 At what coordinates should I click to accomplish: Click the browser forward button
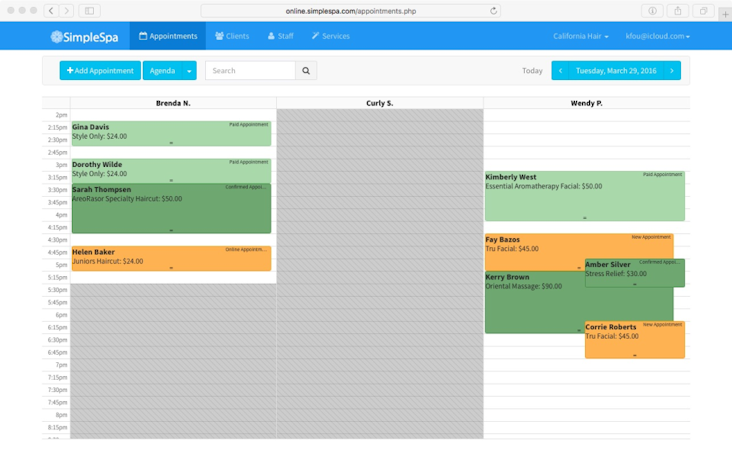pos(66,10)
